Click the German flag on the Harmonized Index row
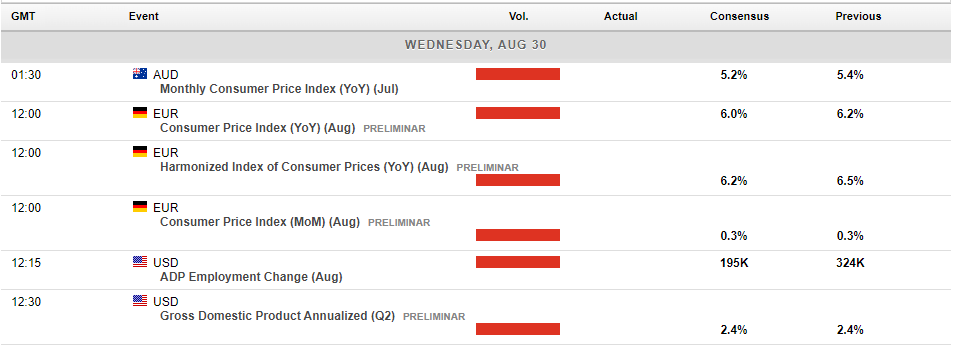The height and width of the screenshot is (360, 953). click(140, 151)
